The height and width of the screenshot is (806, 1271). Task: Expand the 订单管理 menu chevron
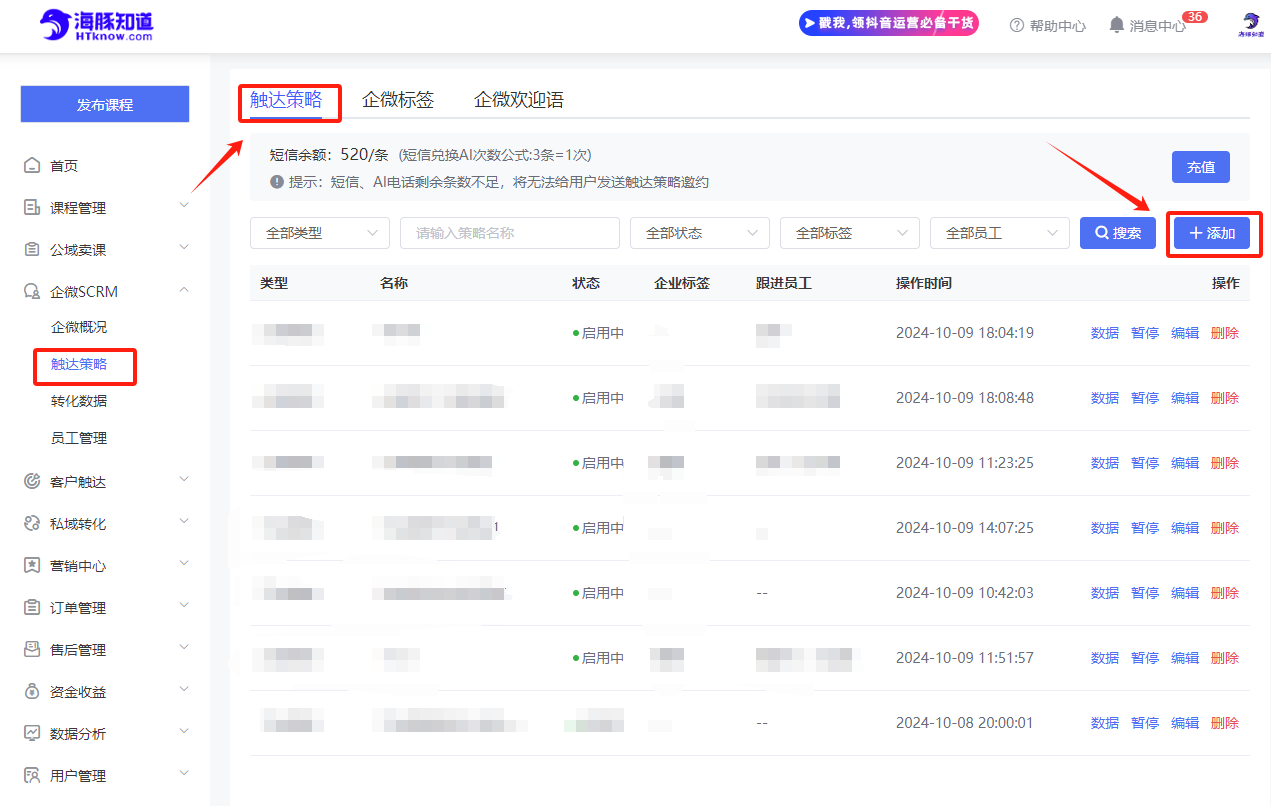[184, 606]
